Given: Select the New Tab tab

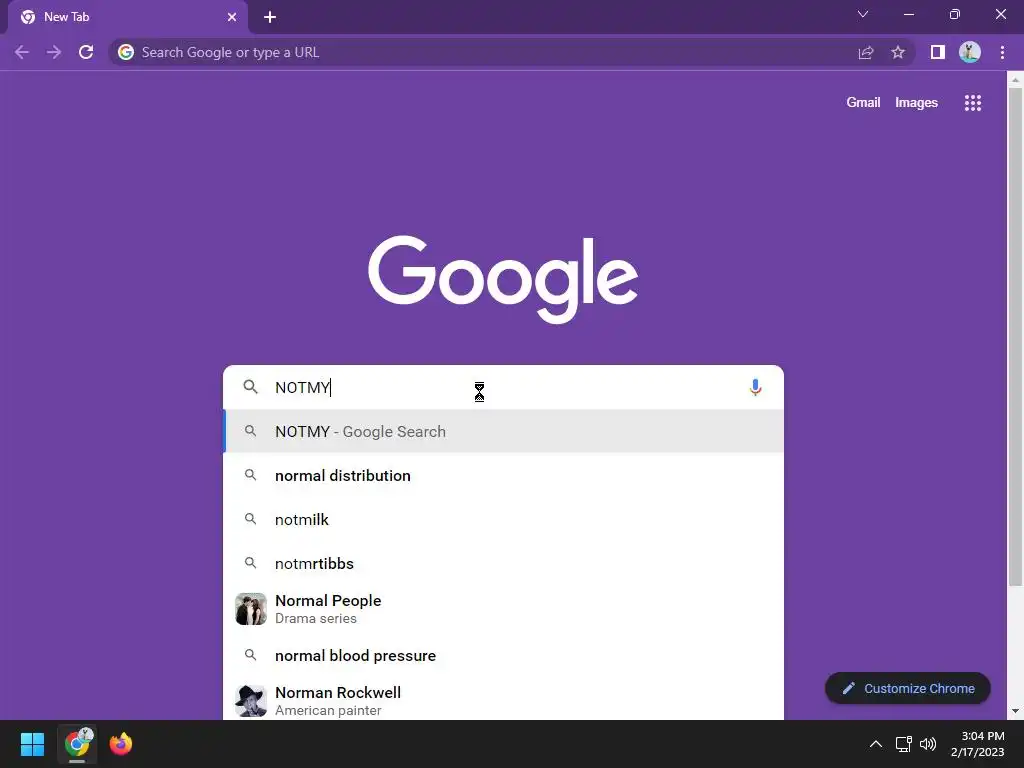Looking at the screenshot, I should [128, 17].
